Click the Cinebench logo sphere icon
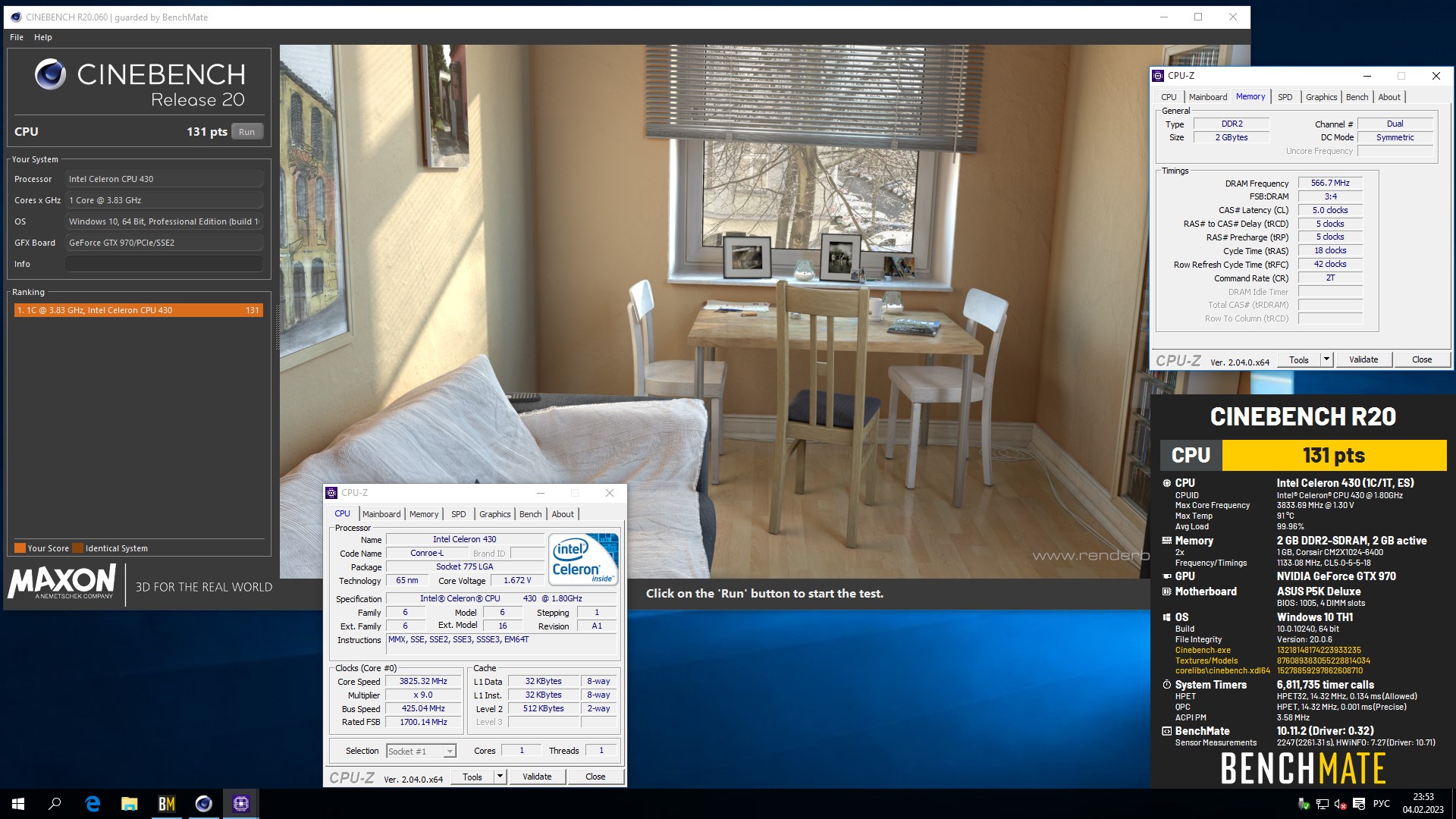This screenshot has height=819, width=1456. point(50,74)
